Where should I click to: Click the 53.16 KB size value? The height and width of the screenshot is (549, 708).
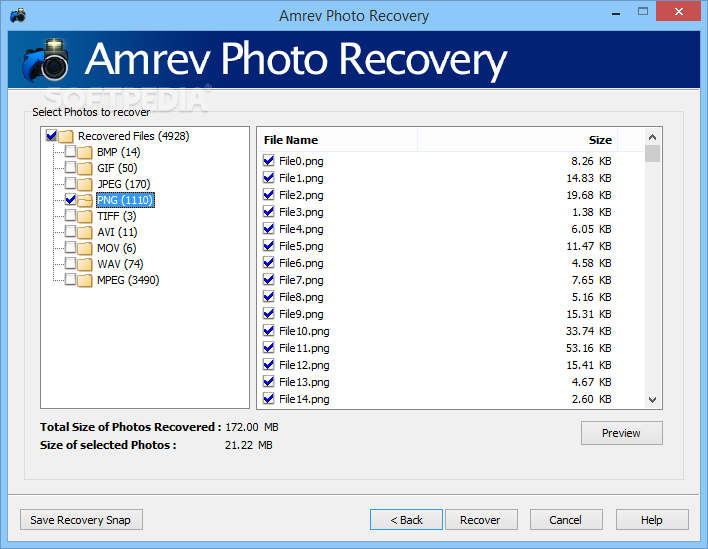click(x=589, y=348)
